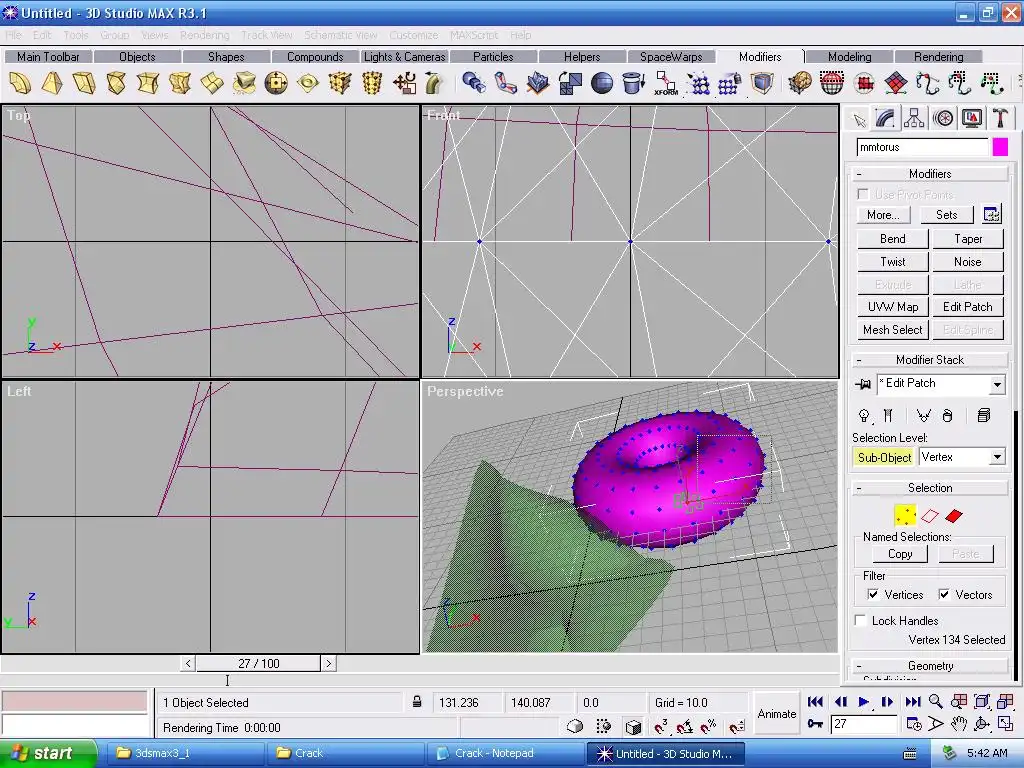The image size is (1024, 768).
Task: Click the Mesh Select button
Action: click(x=892, y=330)
